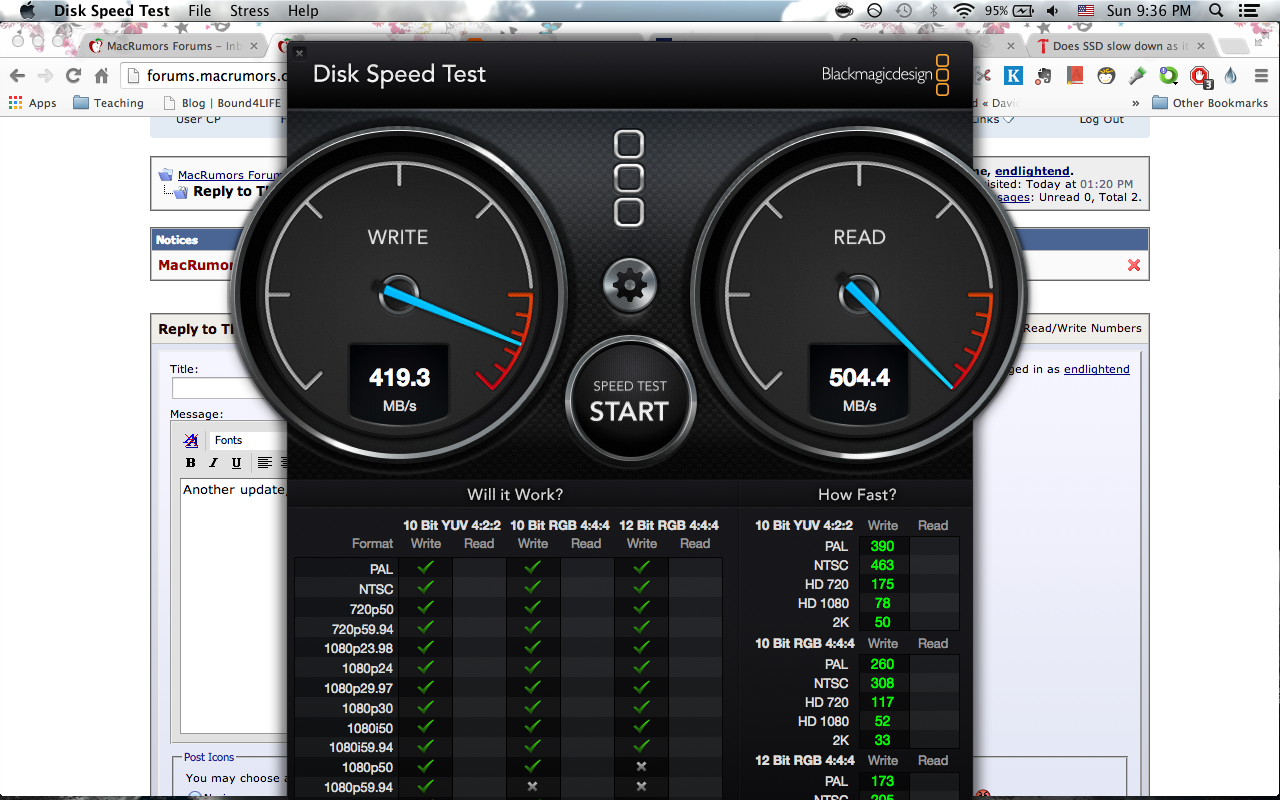Image resolution: width=1280 pixels, height=800 pixels.
Task: Click the red book extension icon
Action: [x=1075, y=76]
